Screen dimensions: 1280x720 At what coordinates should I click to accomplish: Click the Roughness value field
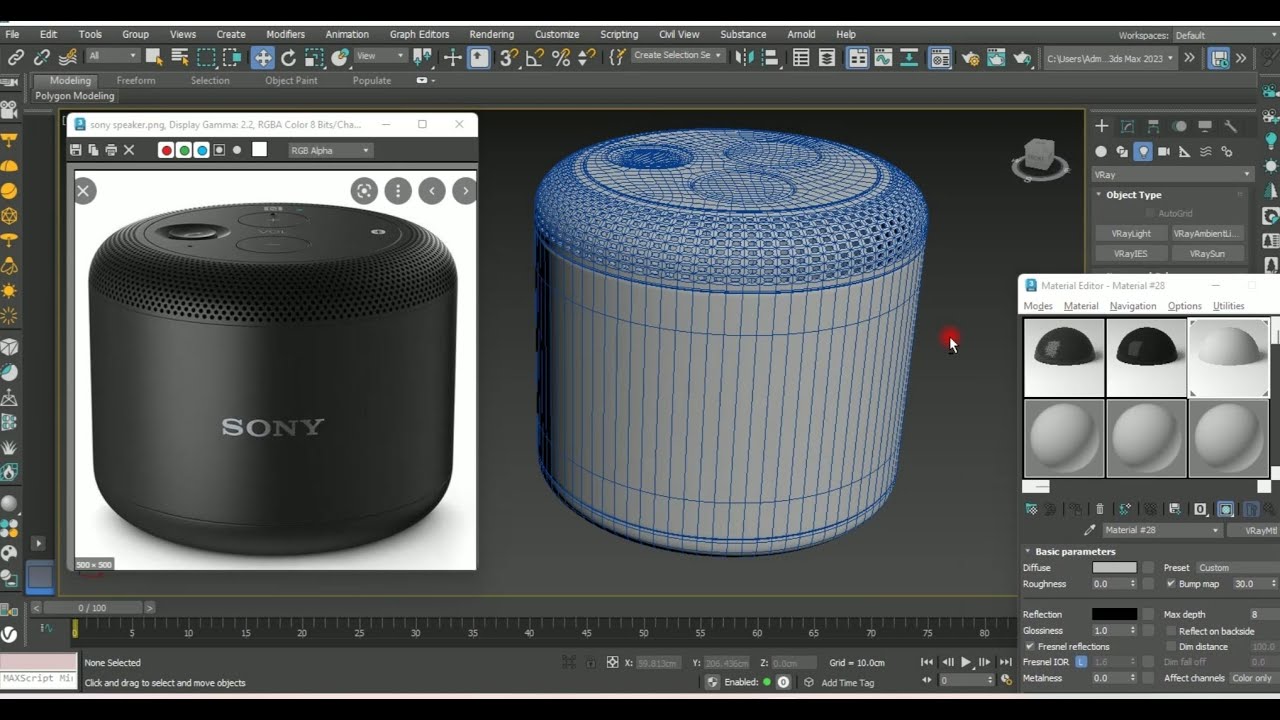coord(1109,583)
